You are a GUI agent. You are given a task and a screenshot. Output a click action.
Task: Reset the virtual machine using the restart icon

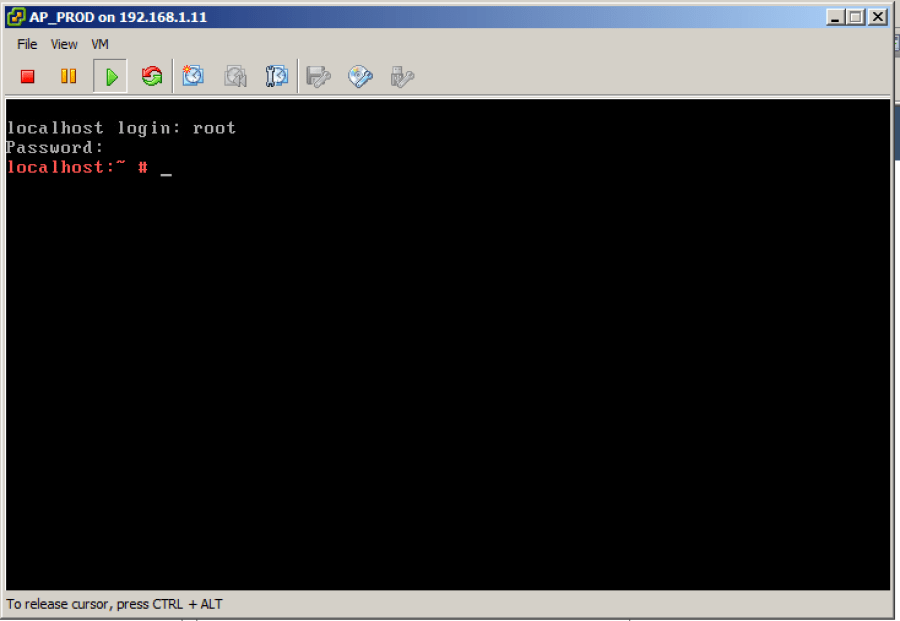click(151, 76)
